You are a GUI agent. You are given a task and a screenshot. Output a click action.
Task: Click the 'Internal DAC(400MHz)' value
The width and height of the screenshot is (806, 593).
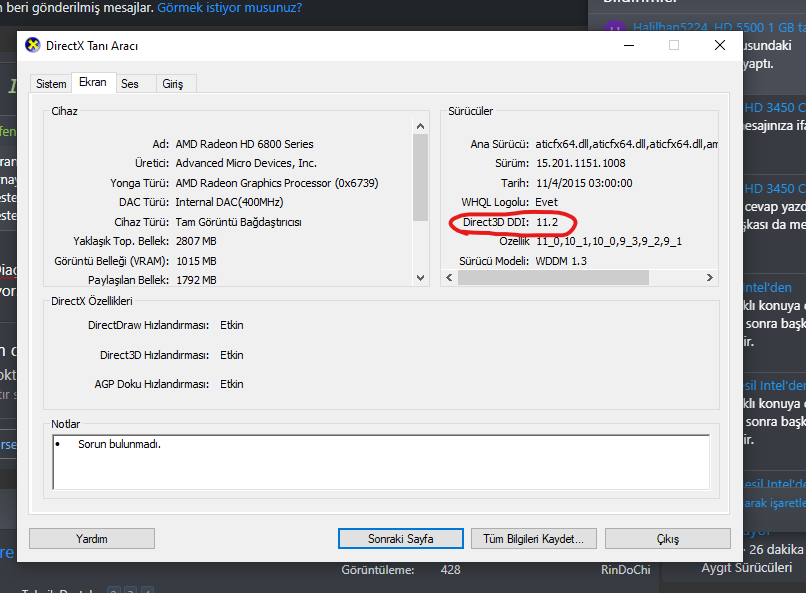pyautogui.click(x=229, y=202)
